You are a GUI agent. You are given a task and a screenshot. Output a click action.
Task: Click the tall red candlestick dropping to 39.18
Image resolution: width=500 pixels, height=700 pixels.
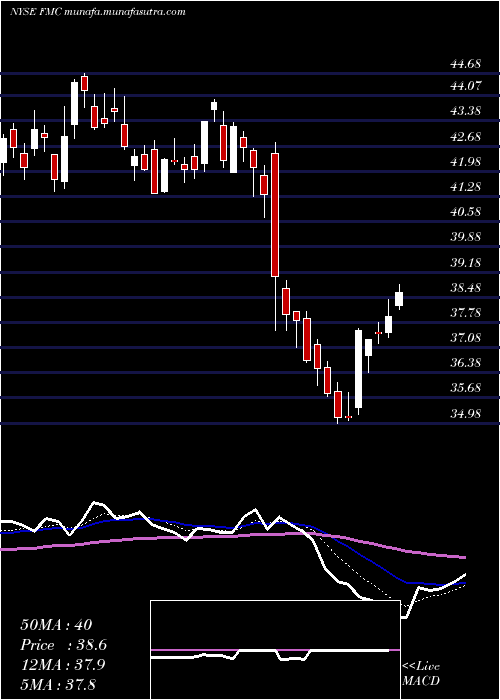coord(275,215)
